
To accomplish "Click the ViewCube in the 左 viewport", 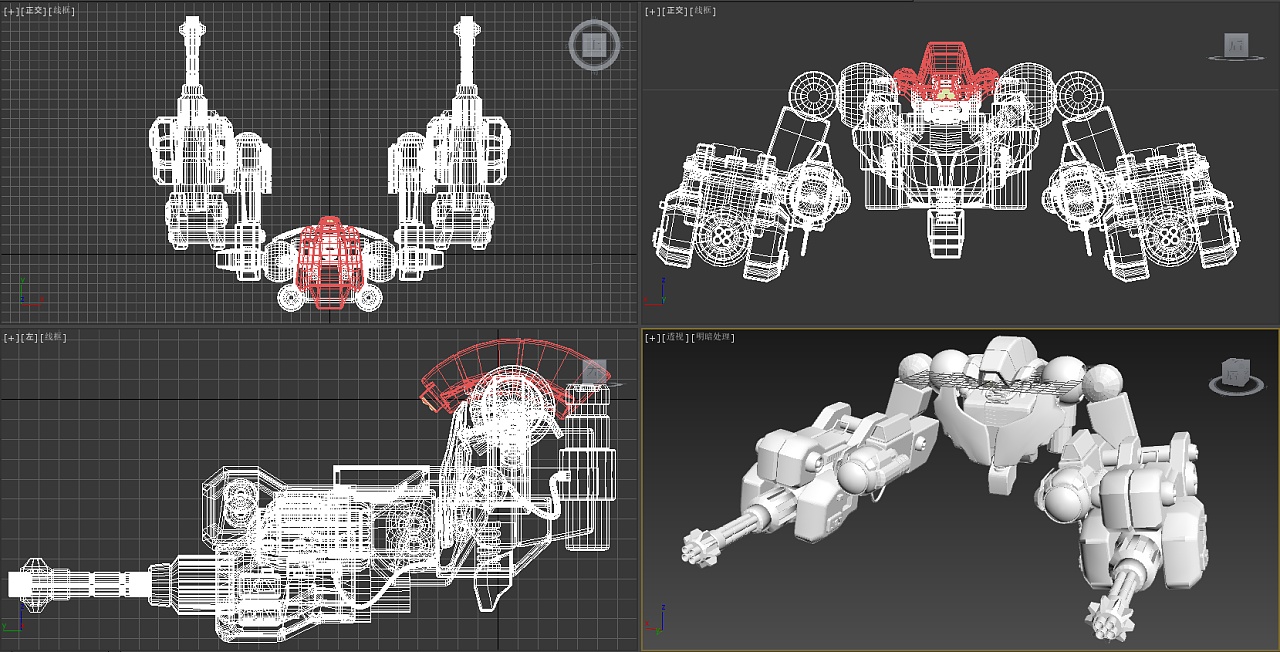I will pos(596,372).
